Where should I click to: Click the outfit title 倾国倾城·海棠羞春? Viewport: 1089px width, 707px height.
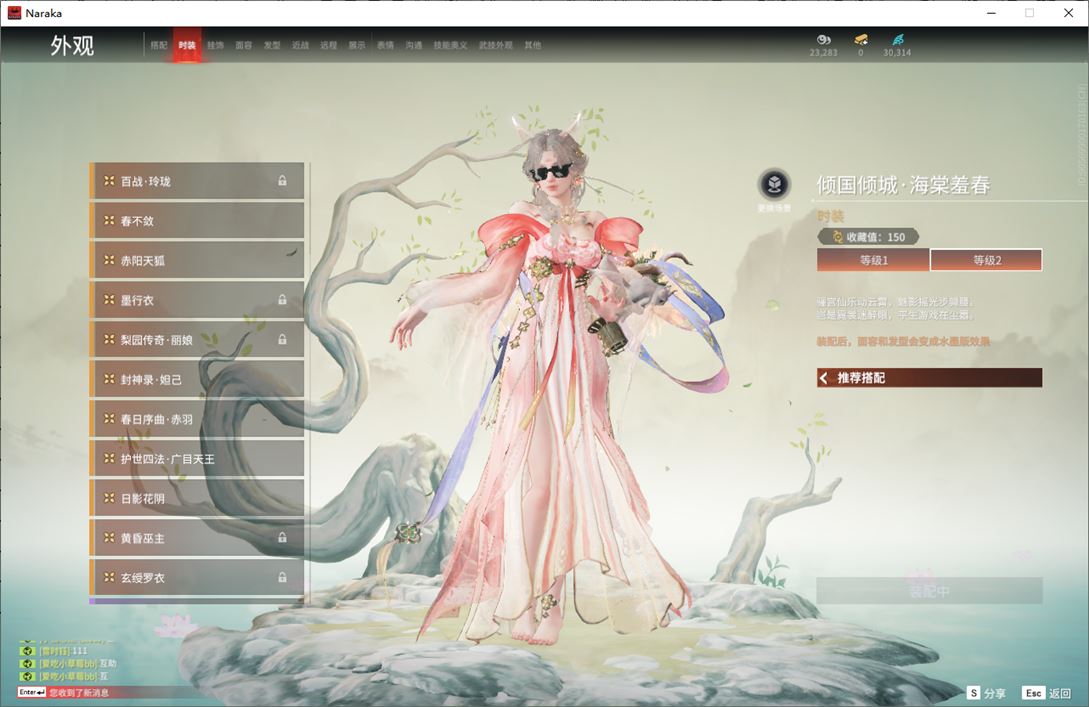(903, 185)
